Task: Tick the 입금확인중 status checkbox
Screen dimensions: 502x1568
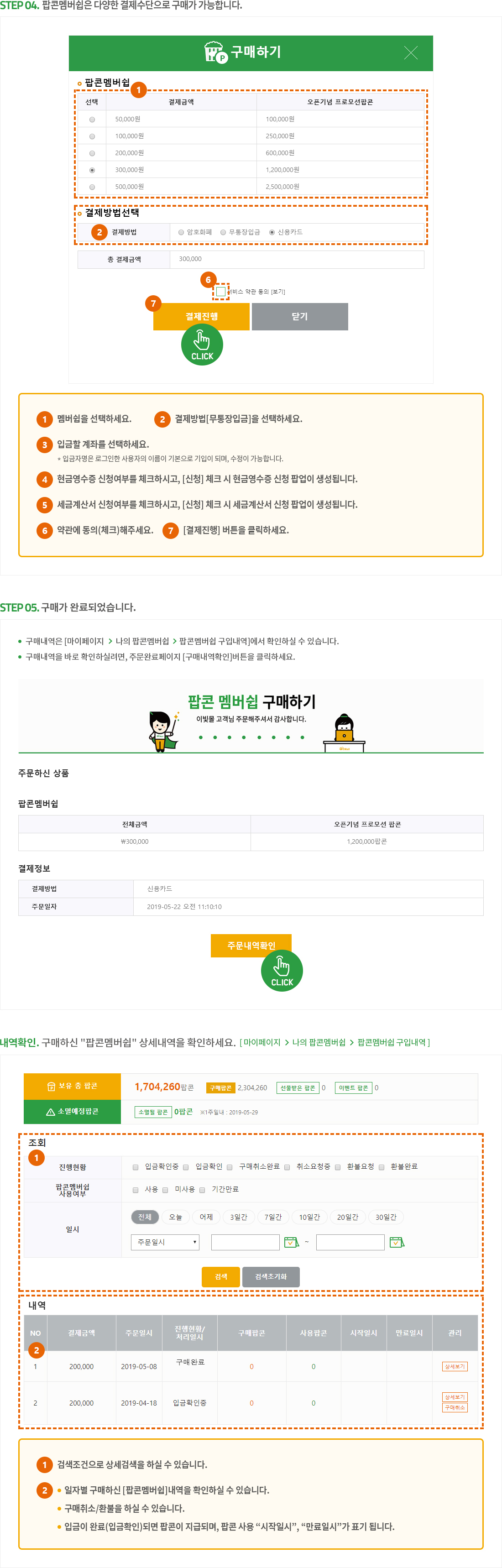Action: pos(136,1167)
